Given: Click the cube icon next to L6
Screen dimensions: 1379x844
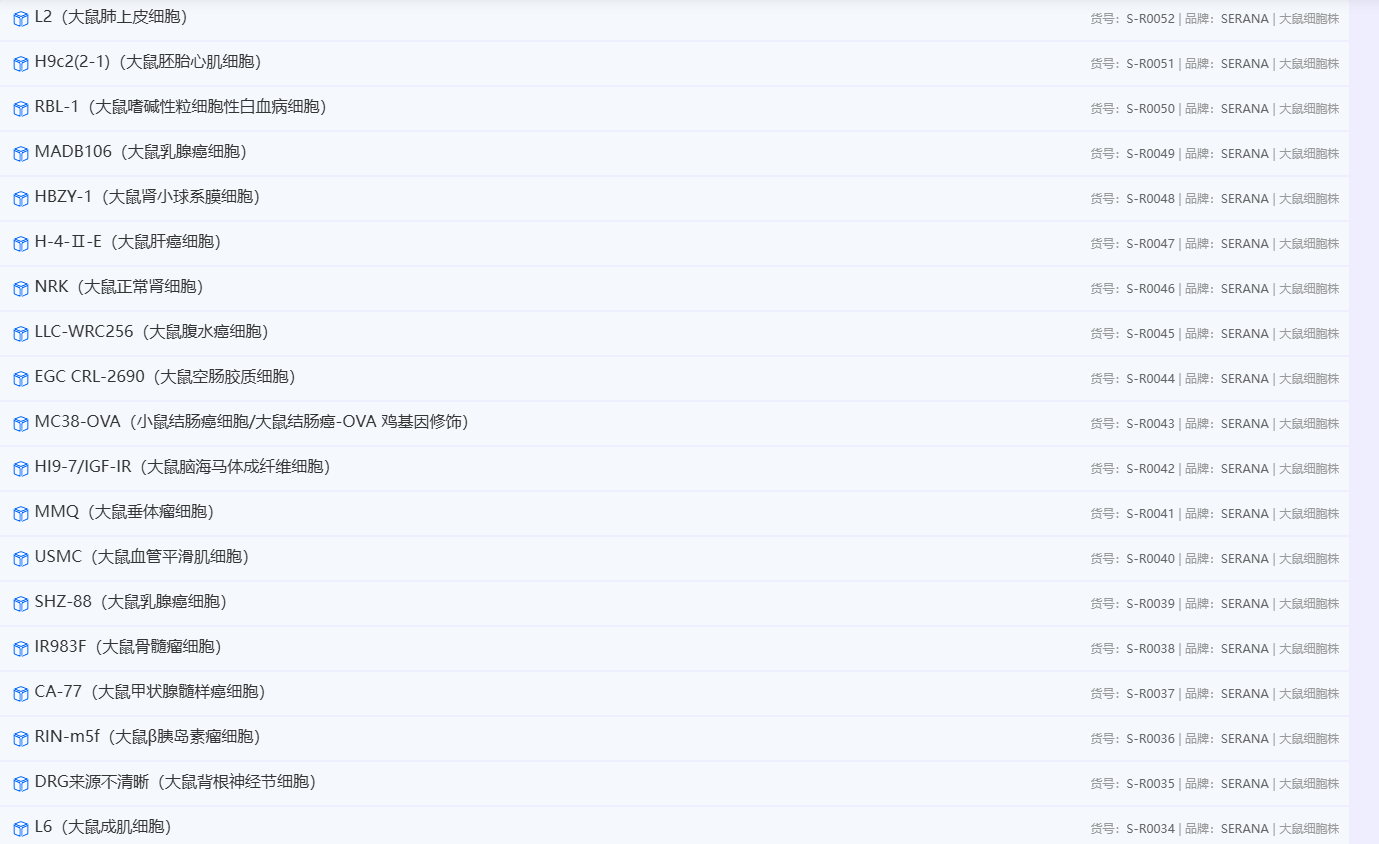Looking at the screenshot, I should pos(20,829).
